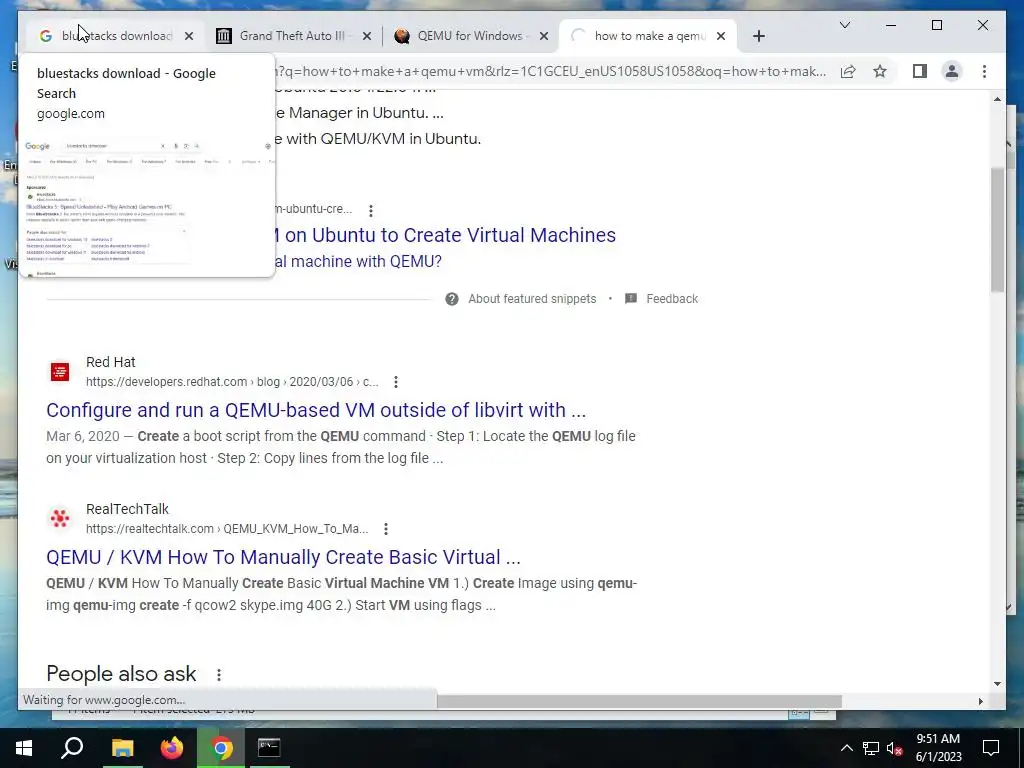
Task: Close the bluestacks download tab
Action: click(x=189, y=36)
